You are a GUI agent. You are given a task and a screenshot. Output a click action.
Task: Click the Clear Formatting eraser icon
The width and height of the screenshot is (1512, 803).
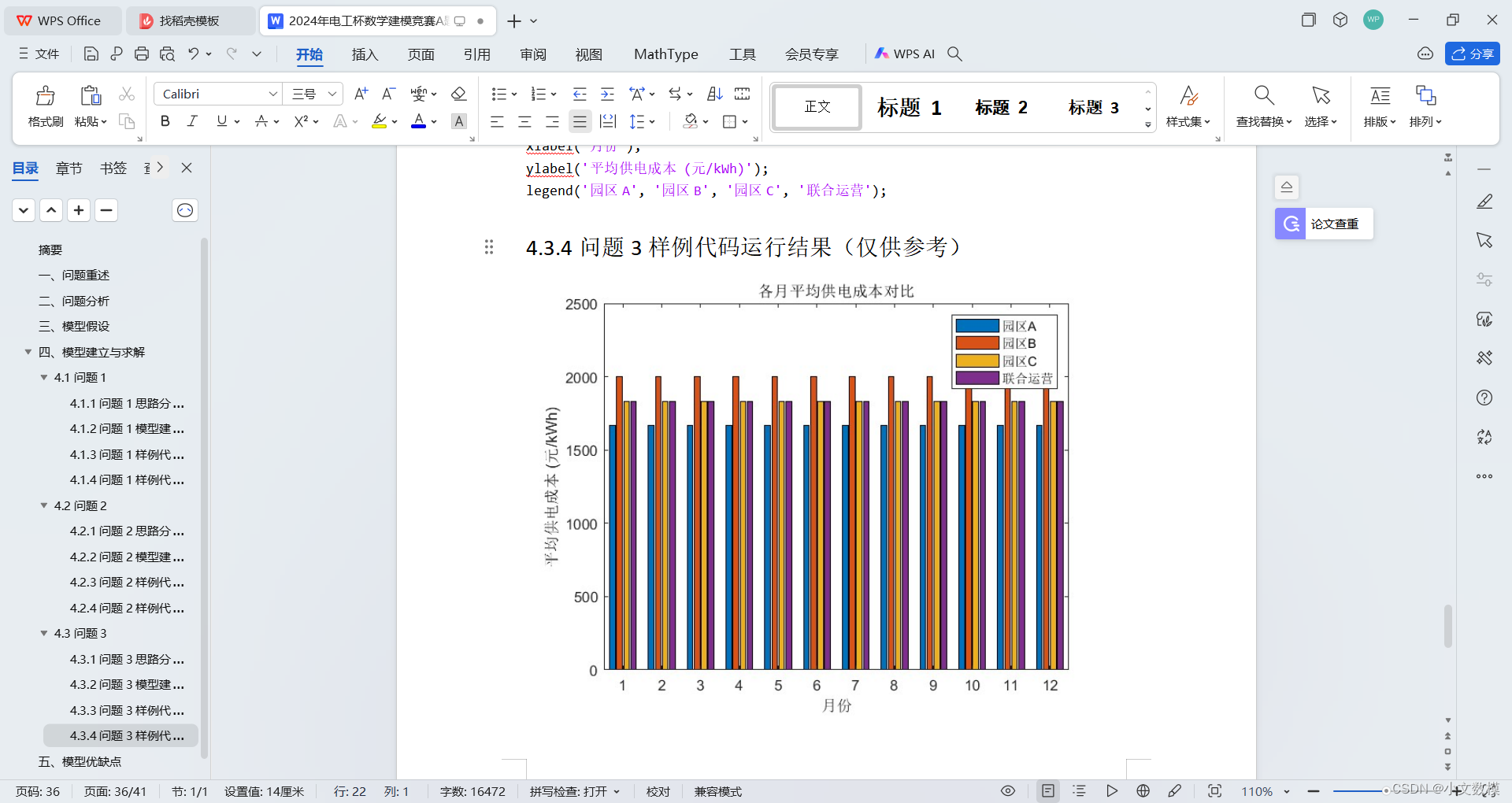pos(458,94)
